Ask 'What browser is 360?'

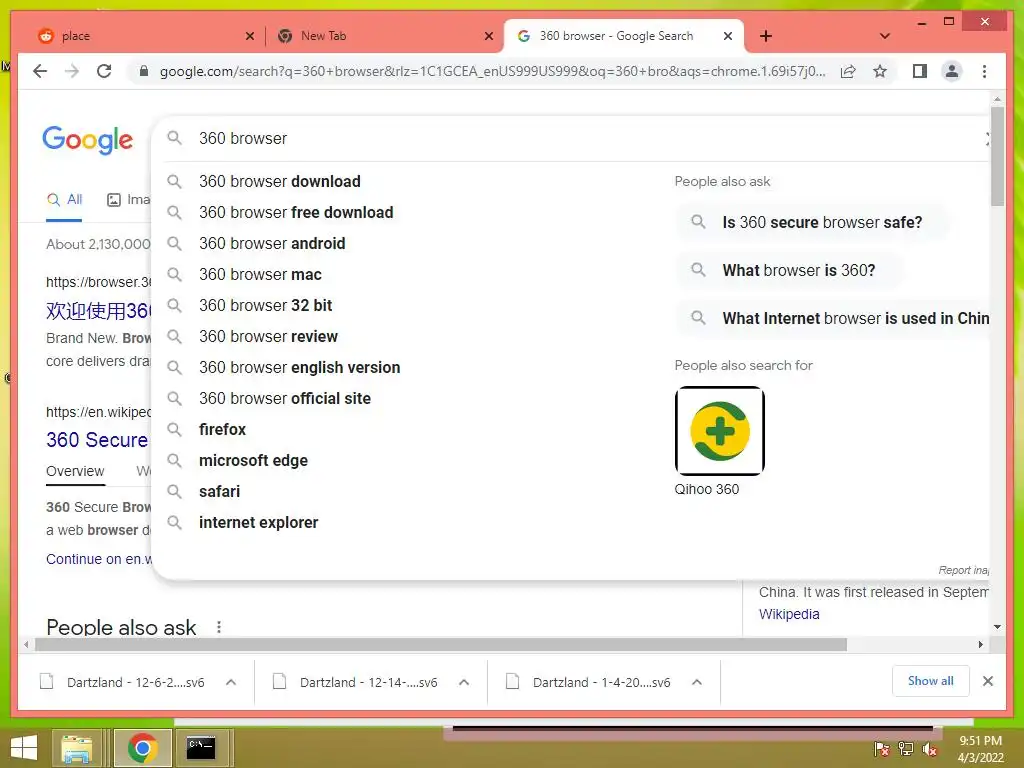pyautogui.click(x=789, y=270)
